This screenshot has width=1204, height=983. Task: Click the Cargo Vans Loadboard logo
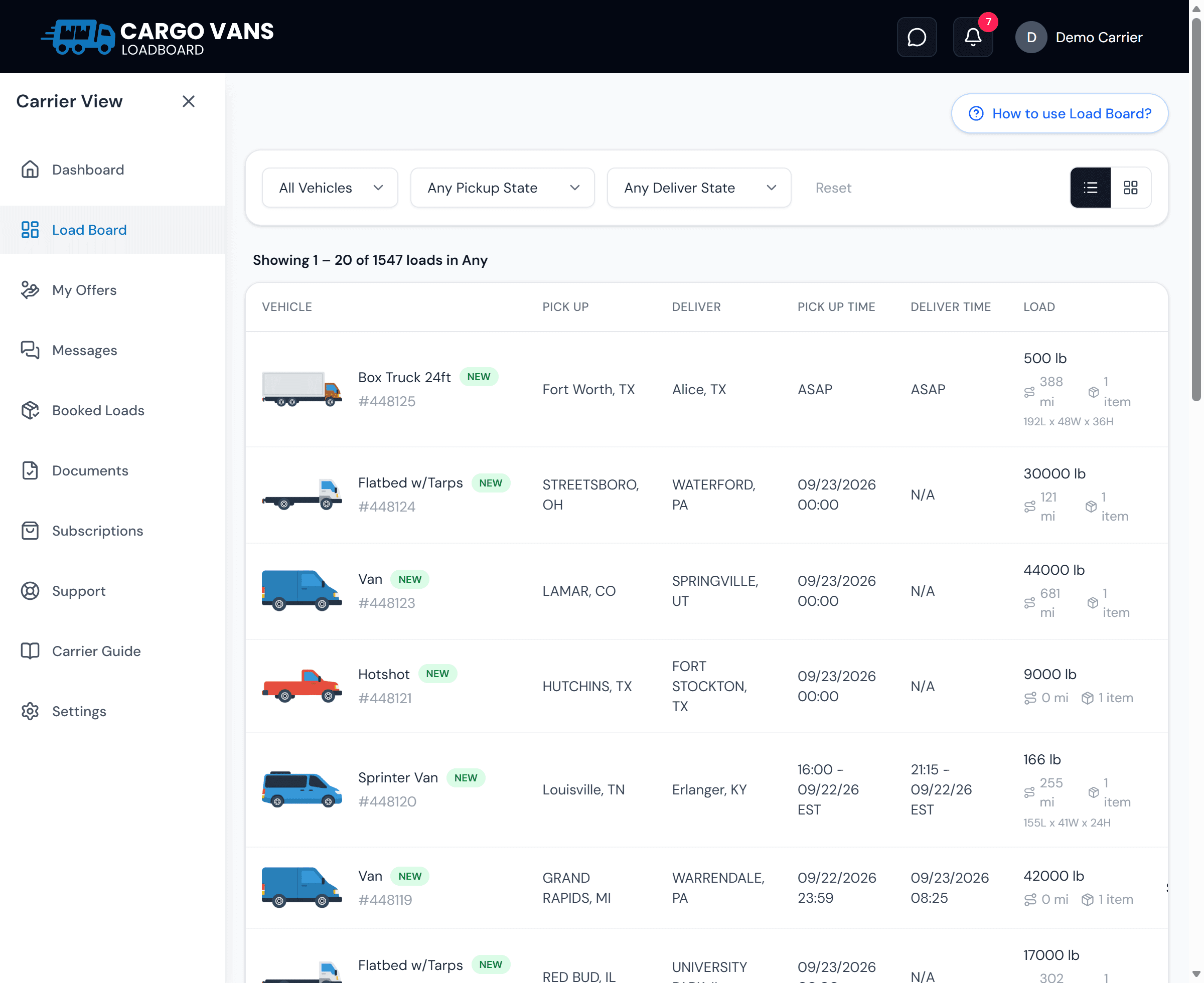tap(158, 38)
